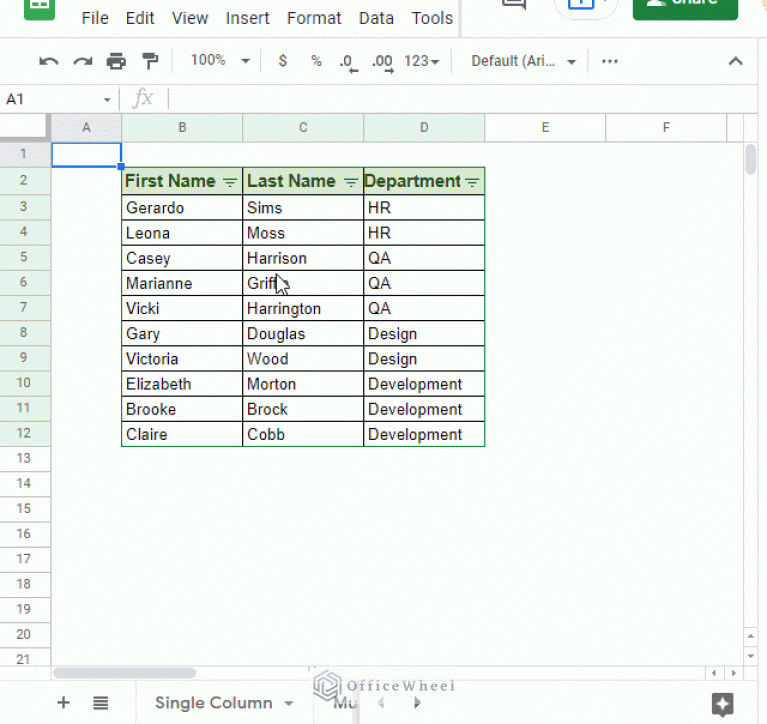Image resolution: width=767 pixels, height=724 pixels.
Task: Click vertical scrollbar up arrow
Action: coord(750,636)
